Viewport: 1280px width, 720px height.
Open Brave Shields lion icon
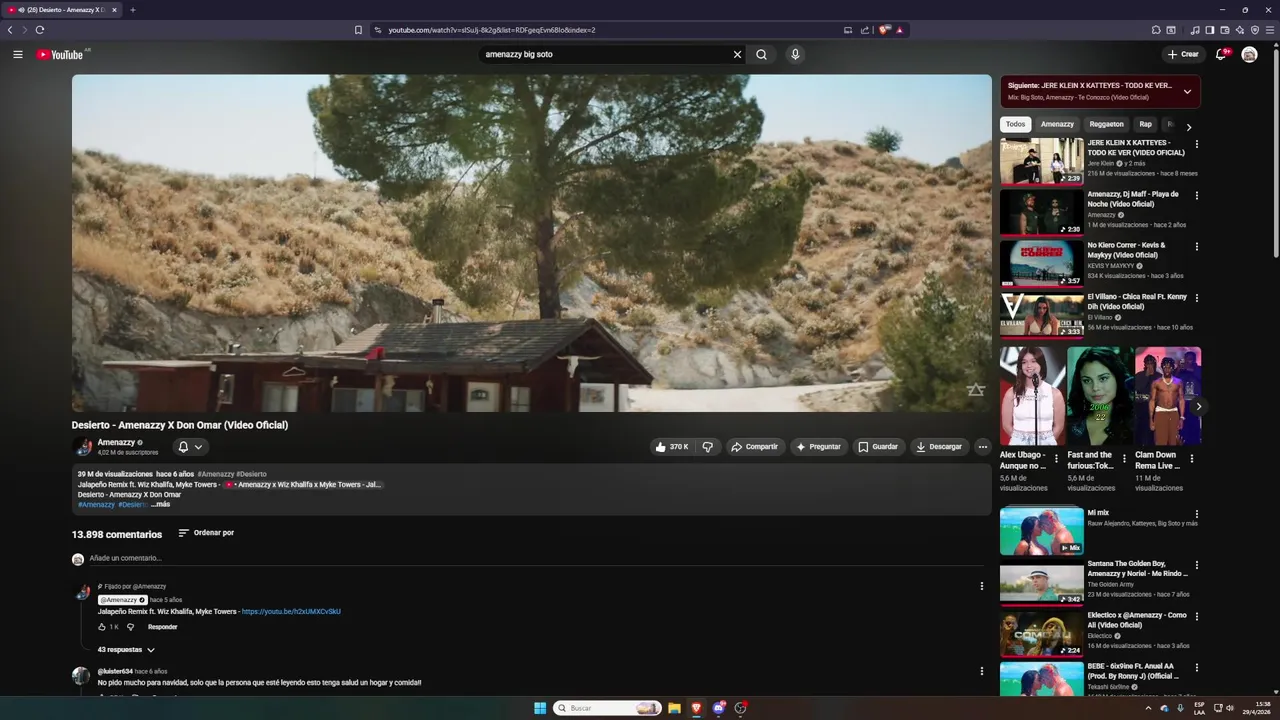tap(884, 30)
